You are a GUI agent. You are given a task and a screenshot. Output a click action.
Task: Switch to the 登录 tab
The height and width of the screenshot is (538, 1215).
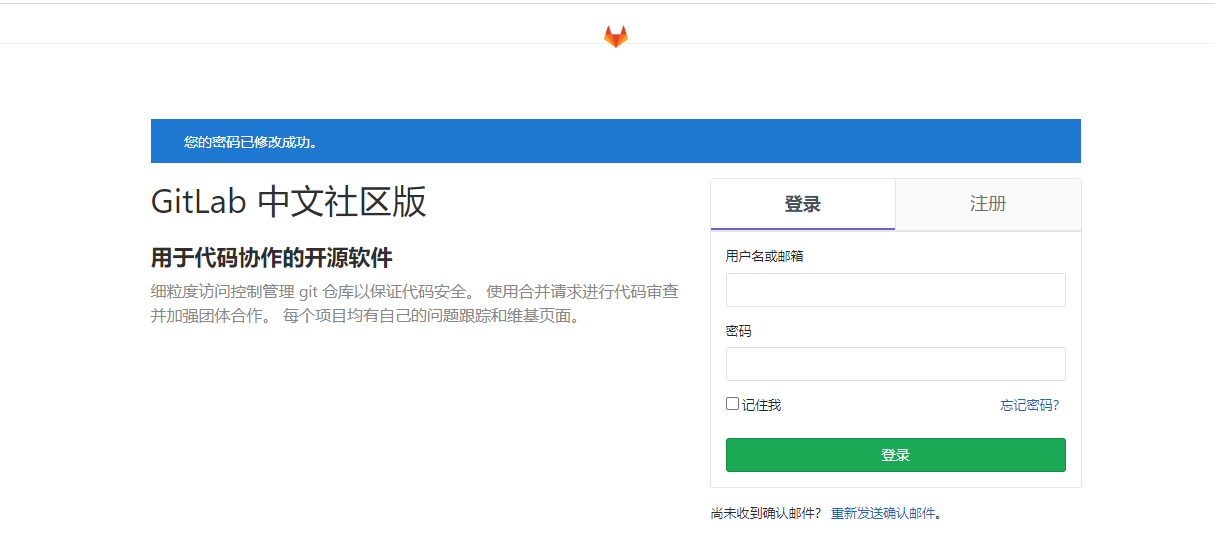[x=803, y=204]
